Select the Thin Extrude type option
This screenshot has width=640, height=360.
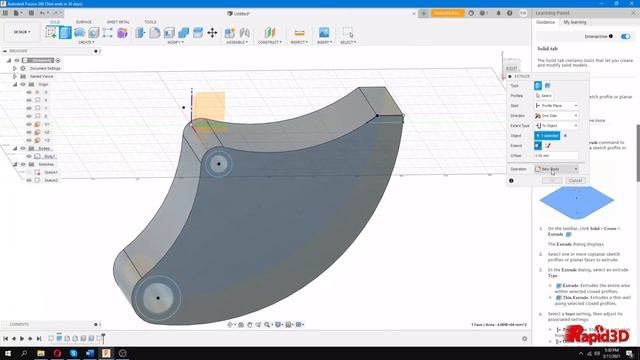click(x=548, y=85)
